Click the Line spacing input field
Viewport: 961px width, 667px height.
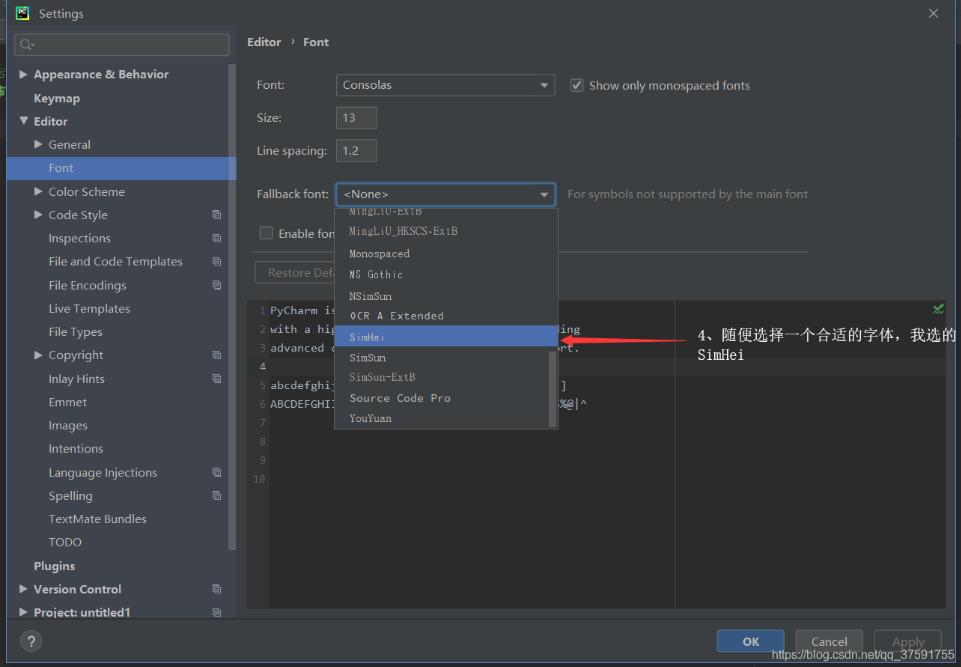[x=356, y=151]
